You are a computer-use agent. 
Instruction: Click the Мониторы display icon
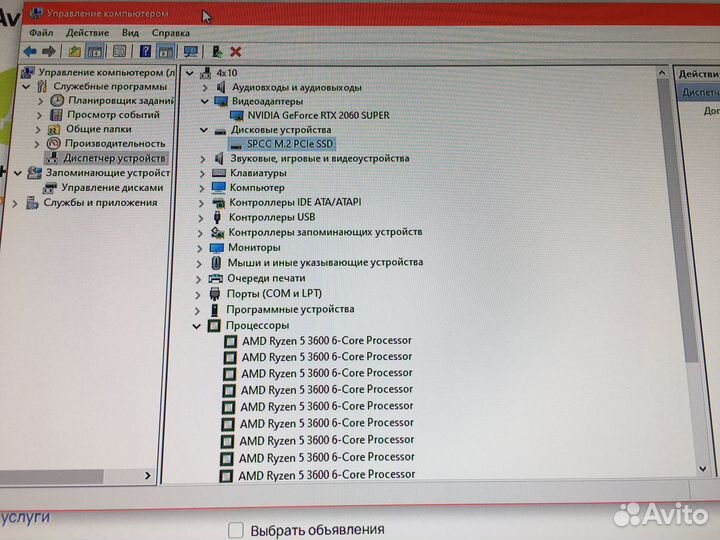tap(216, 248)
